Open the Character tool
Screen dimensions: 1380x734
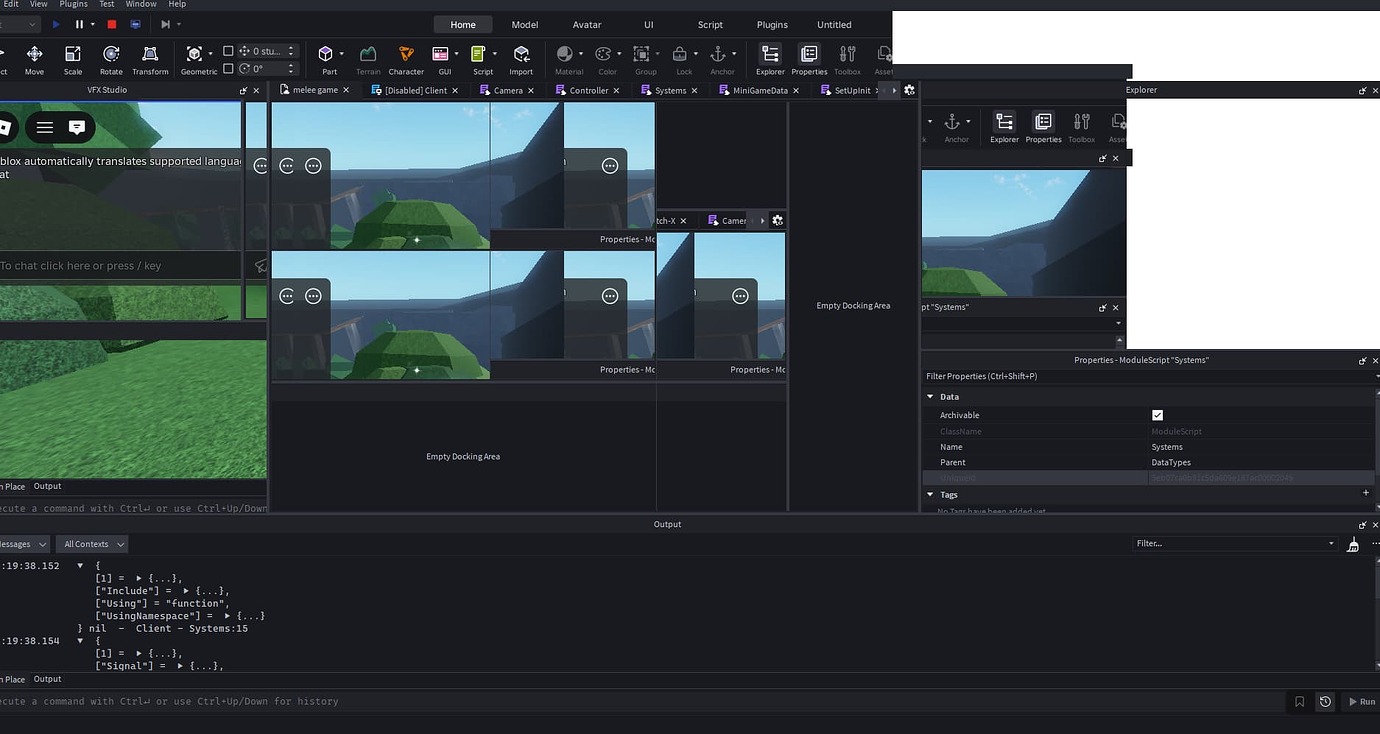coord(406,59)
